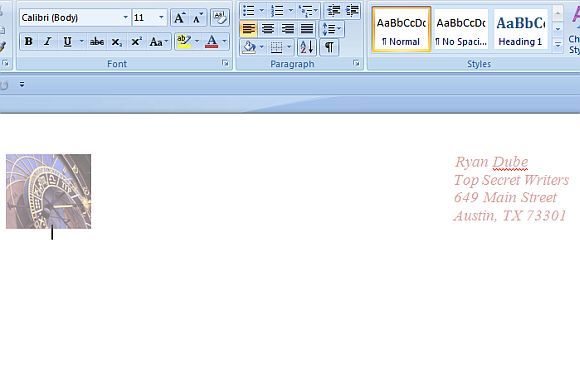Center the text
Viewport: 580px width, 392px height.
(268, 29)
